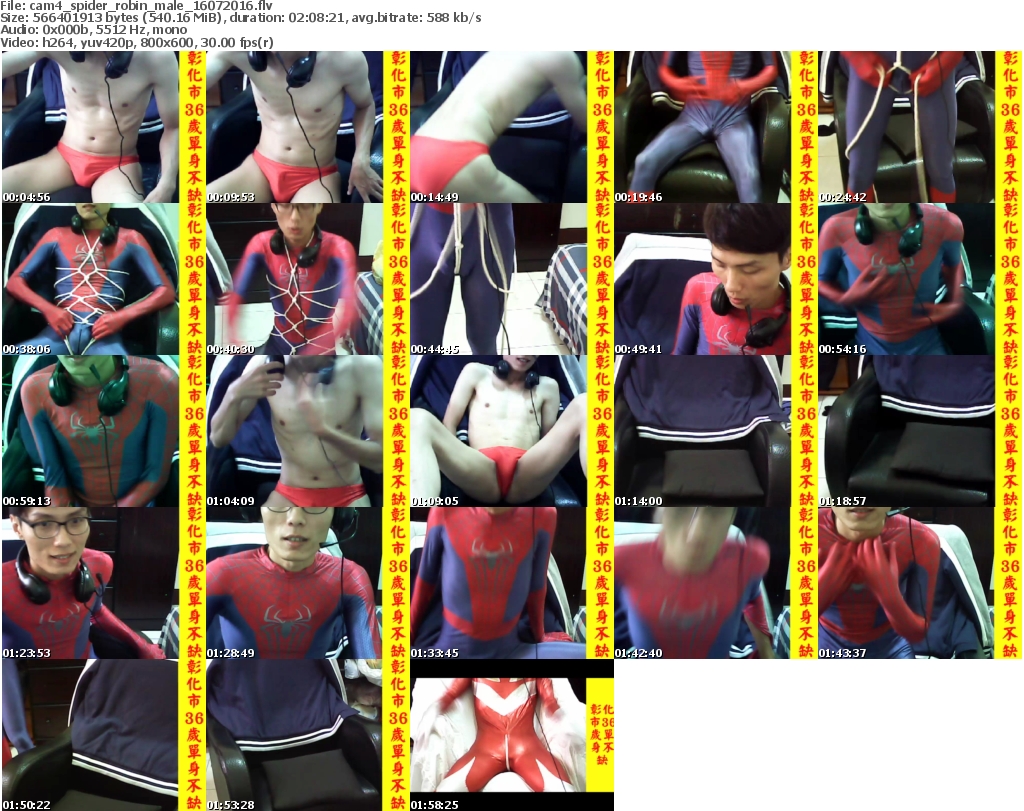Select the thumbnail at 00:59:13
1024x811 pixels.
(104, 431)
